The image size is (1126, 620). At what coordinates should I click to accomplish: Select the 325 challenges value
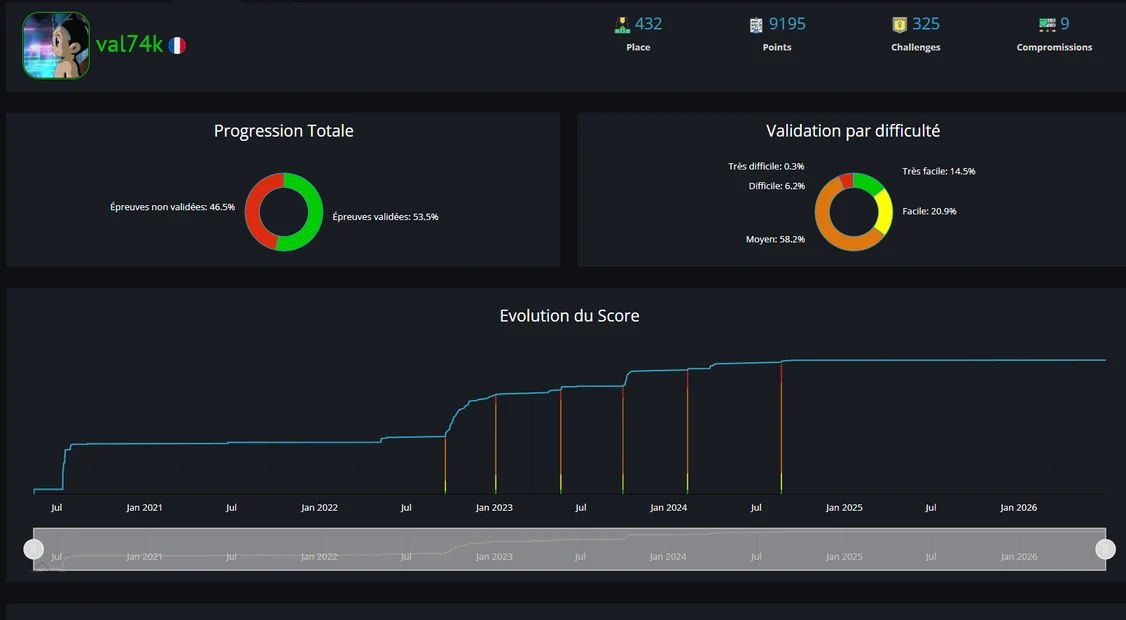pos(926,24)
